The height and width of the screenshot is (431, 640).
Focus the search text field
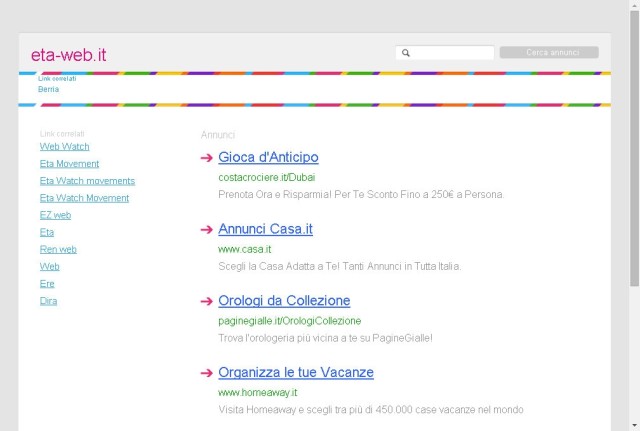click(445, 53)
